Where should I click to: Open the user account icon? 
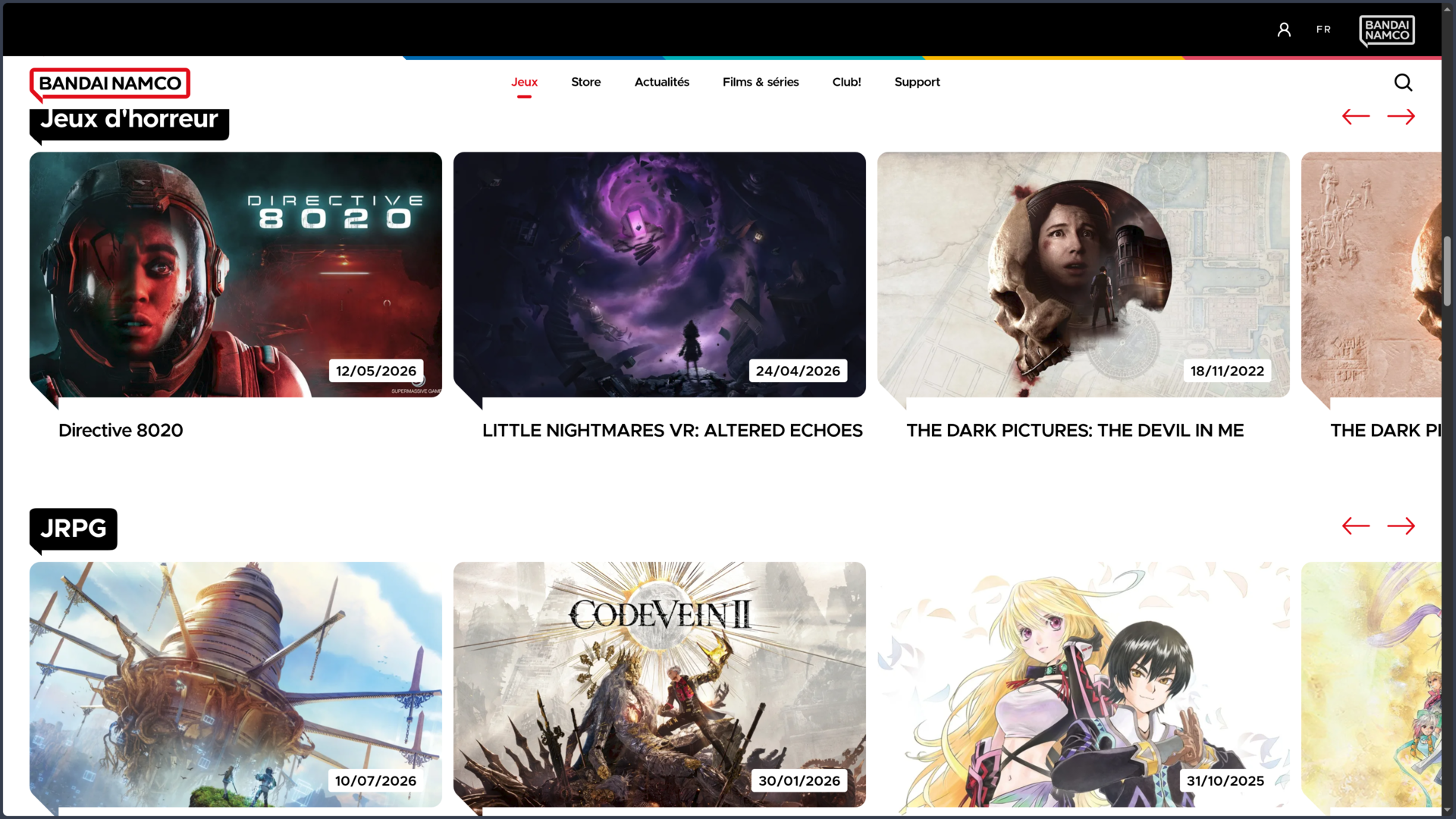coord(1284,30)
